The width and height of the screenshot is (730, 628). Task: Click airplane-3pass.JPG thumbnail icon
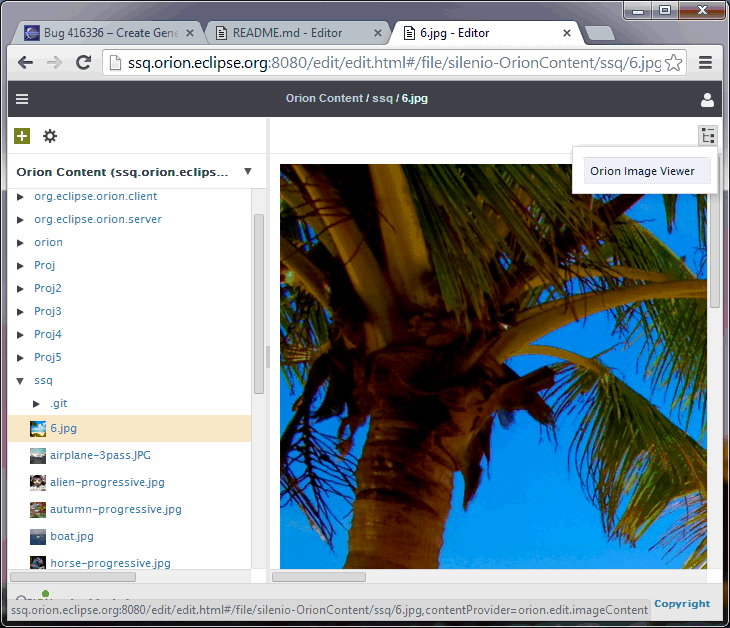click(x=38, y=456)
